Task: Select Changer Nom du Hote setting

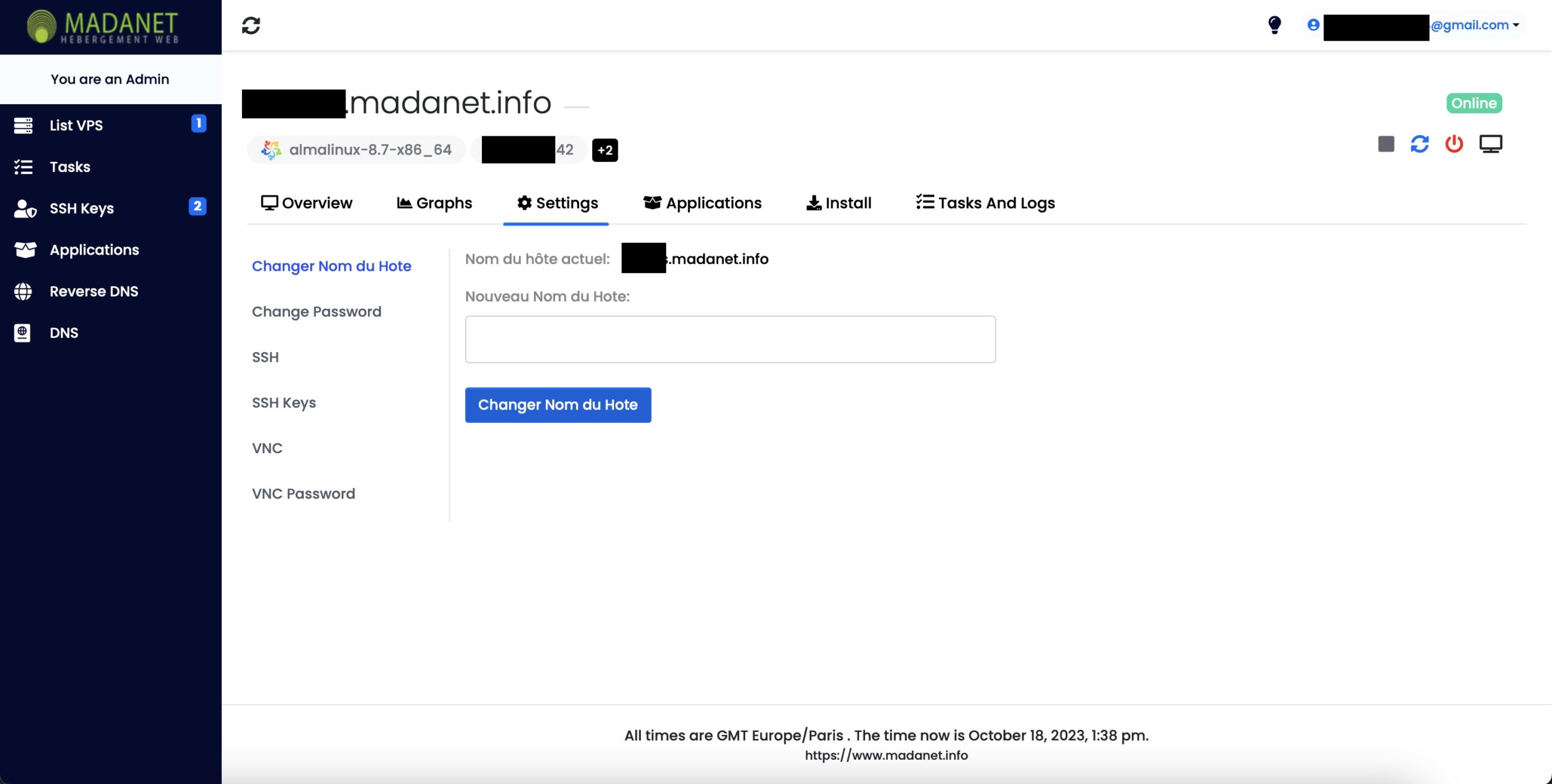Action: [x=332, y=266]
